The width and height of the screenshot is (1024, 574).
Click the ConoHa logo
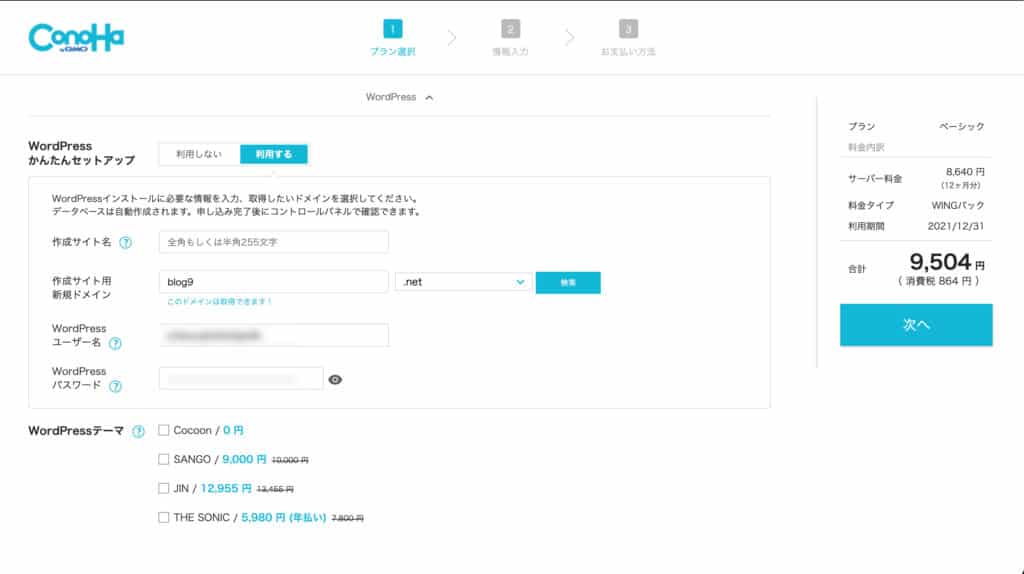[76, 38]
